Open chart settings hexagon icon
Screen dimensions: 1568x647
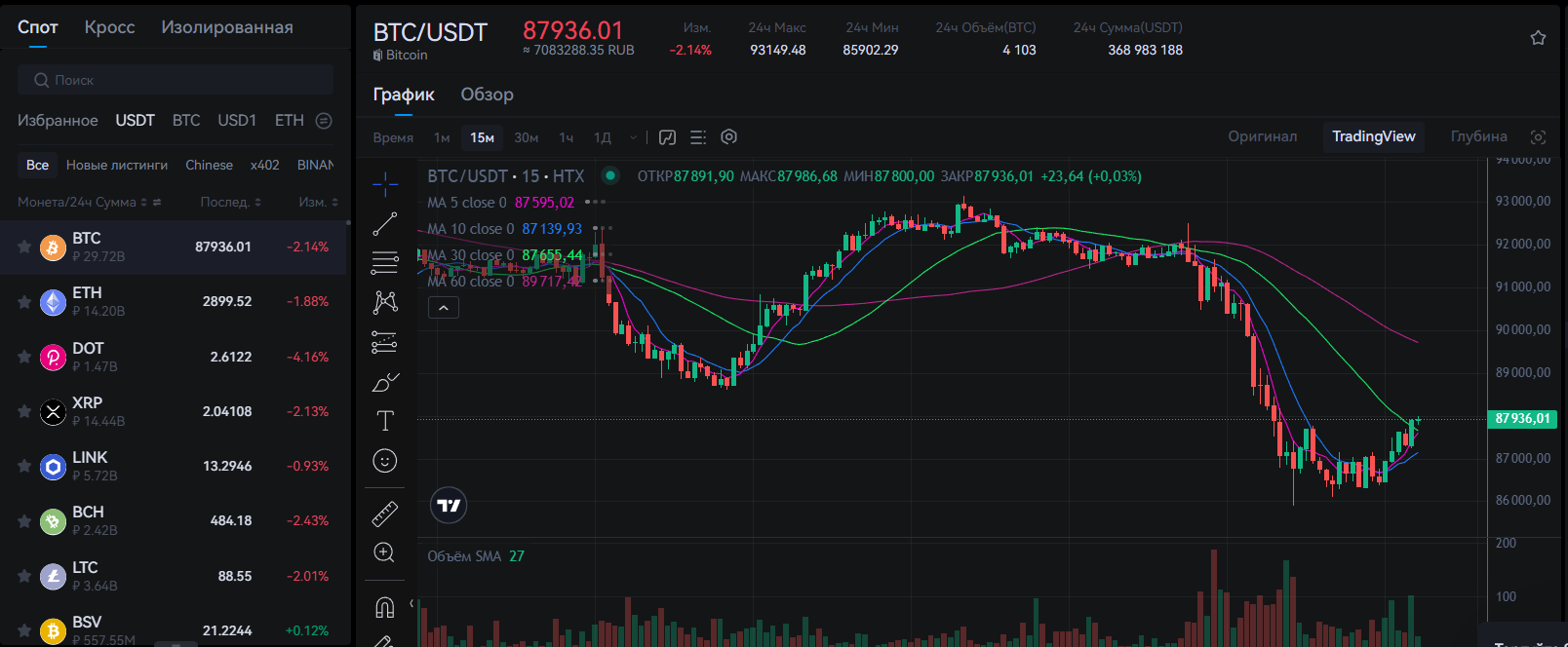click(x=728, y=136)
